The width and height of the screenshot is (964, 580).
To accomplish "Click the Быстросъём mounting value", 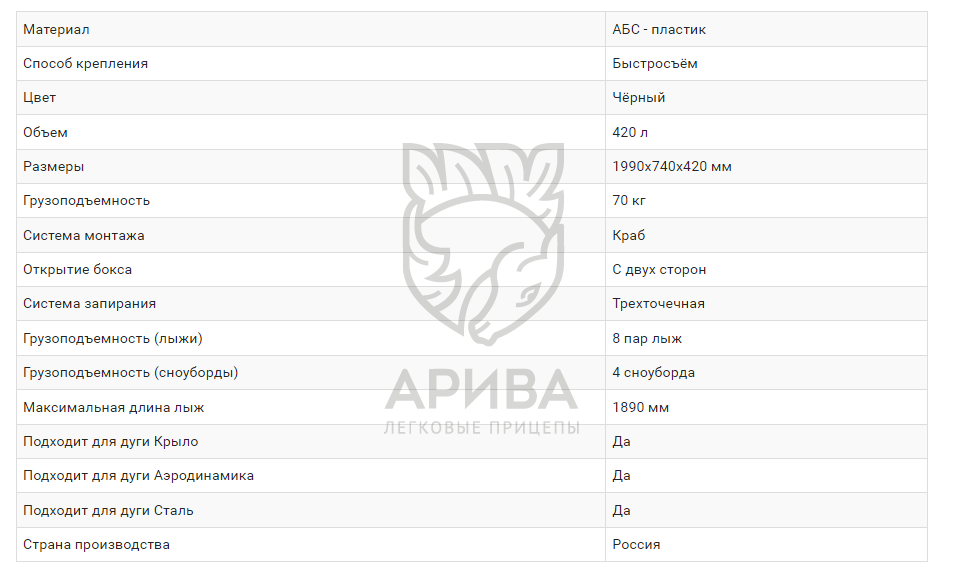I will [x=655, y=64].
